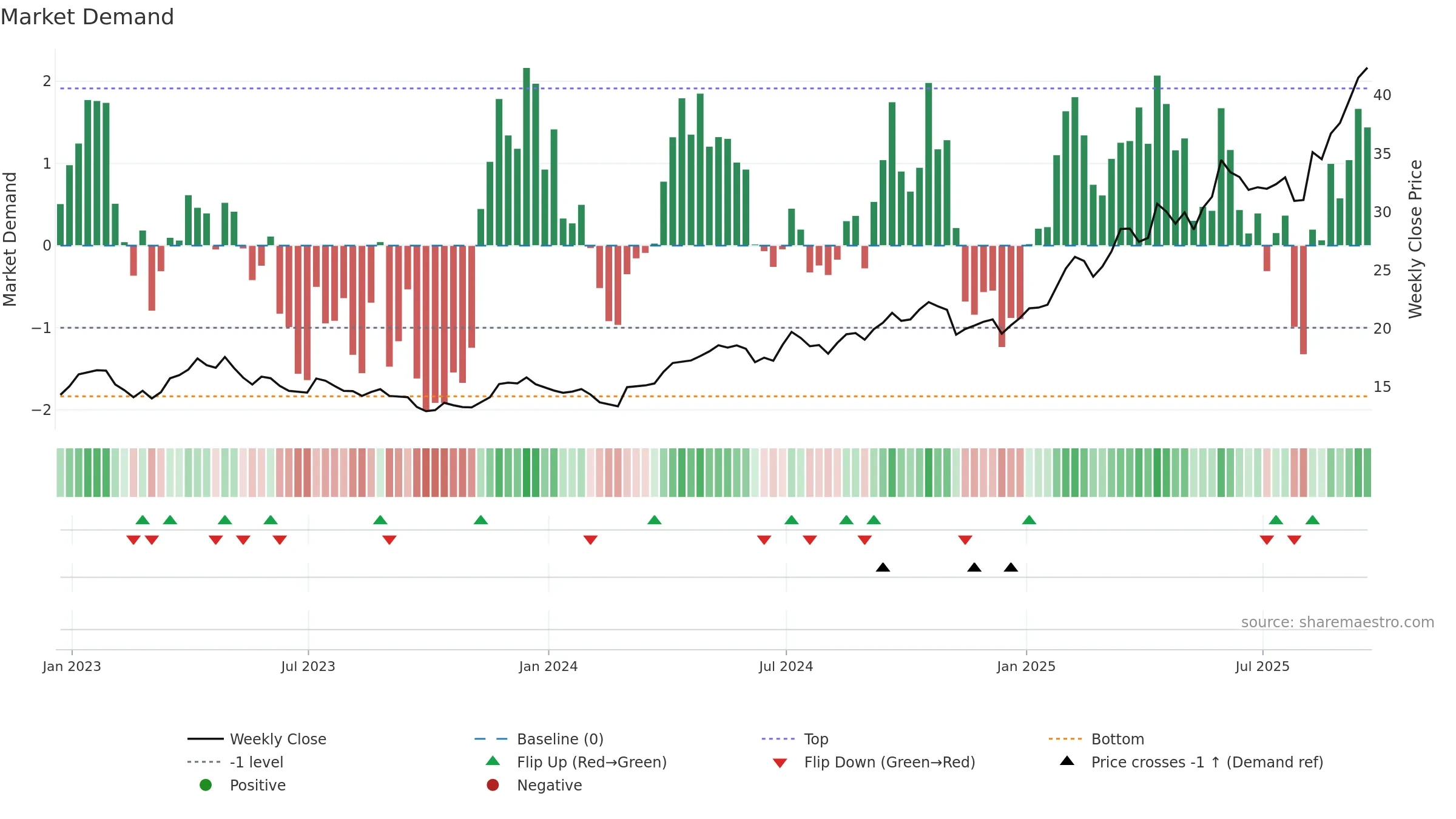Click the Flip Down (Green→Red) legend text
The width and height of the screenshot is (1456, 819).
(x=890, y=762)
